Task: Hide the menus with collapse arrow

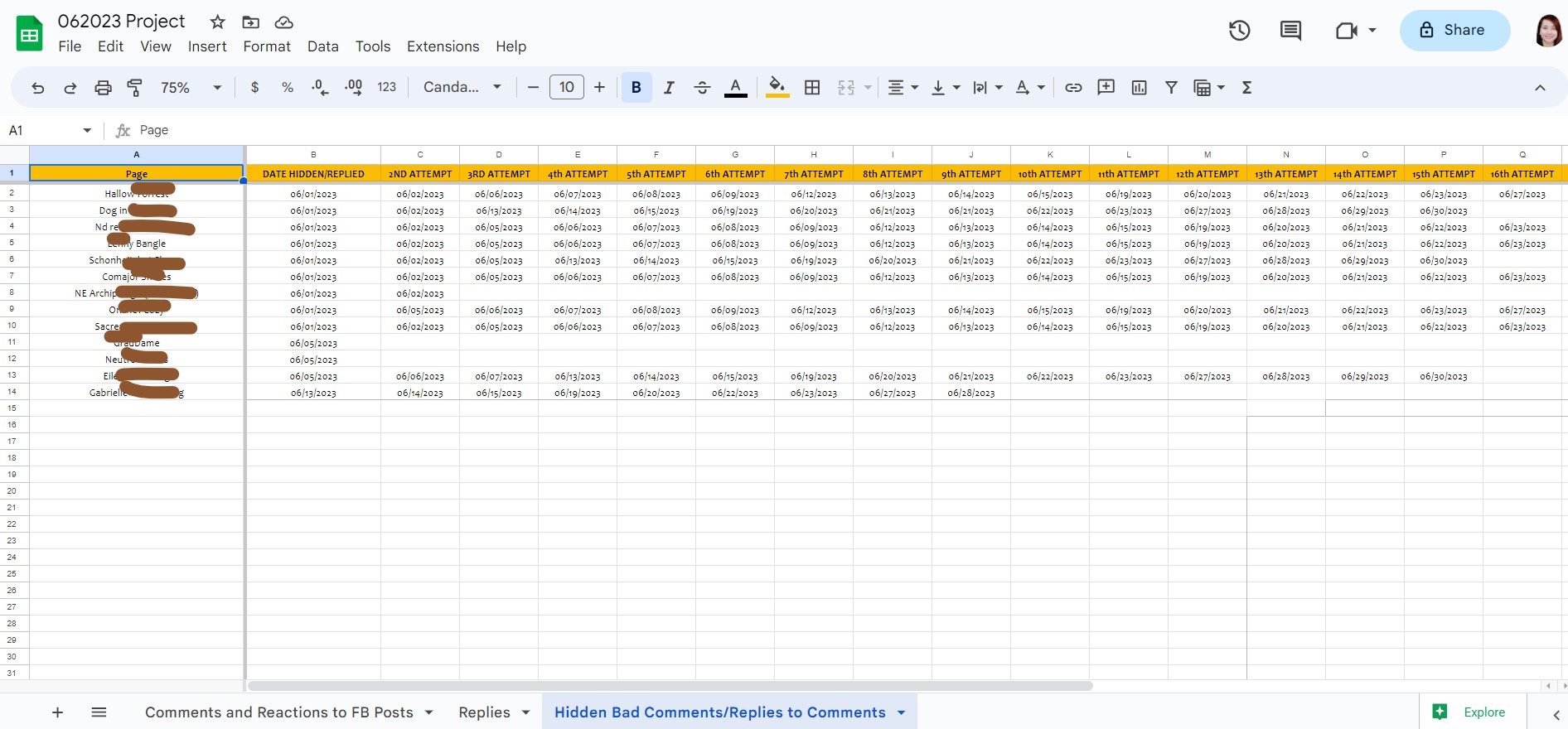Action: point(1540,88)
